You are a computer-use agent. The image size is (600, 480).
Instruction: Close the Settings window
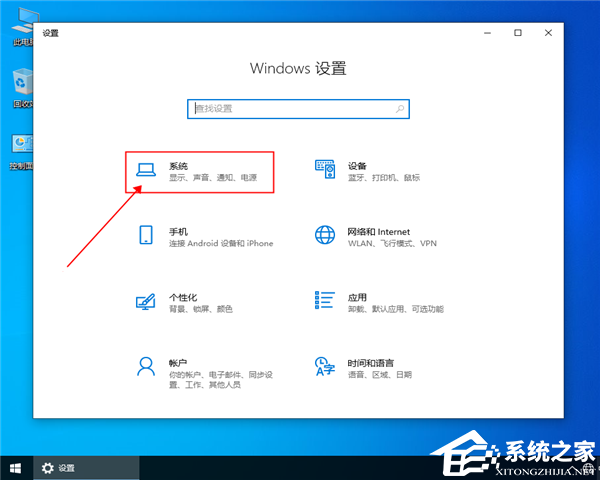pyautogui.click(x=548, y=33)
